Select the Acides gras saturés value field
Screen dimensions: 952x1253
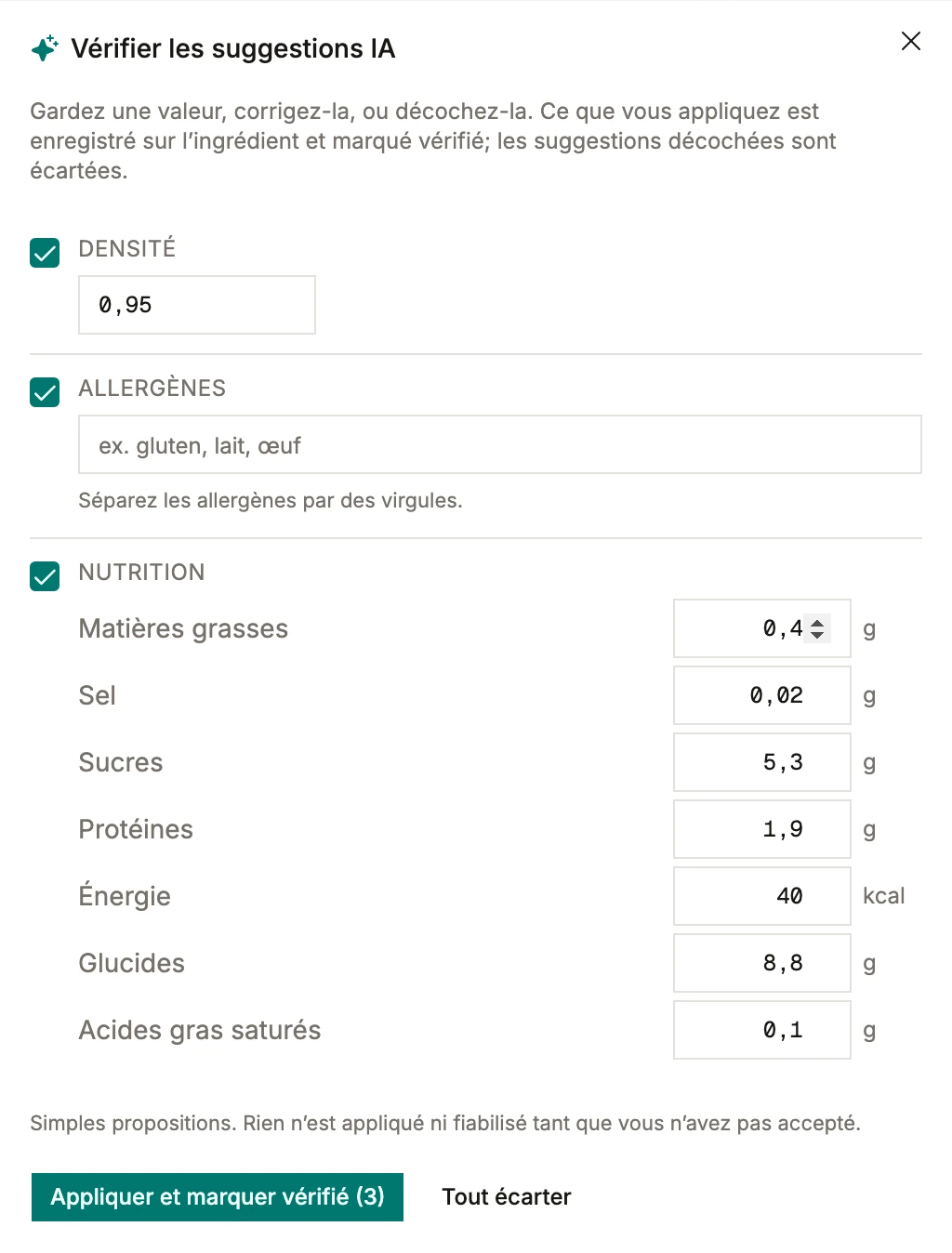click(762, 1030)
